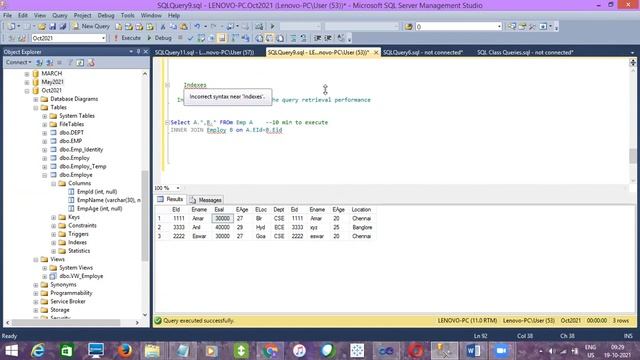Expand the Keys folder

point(53,217)
